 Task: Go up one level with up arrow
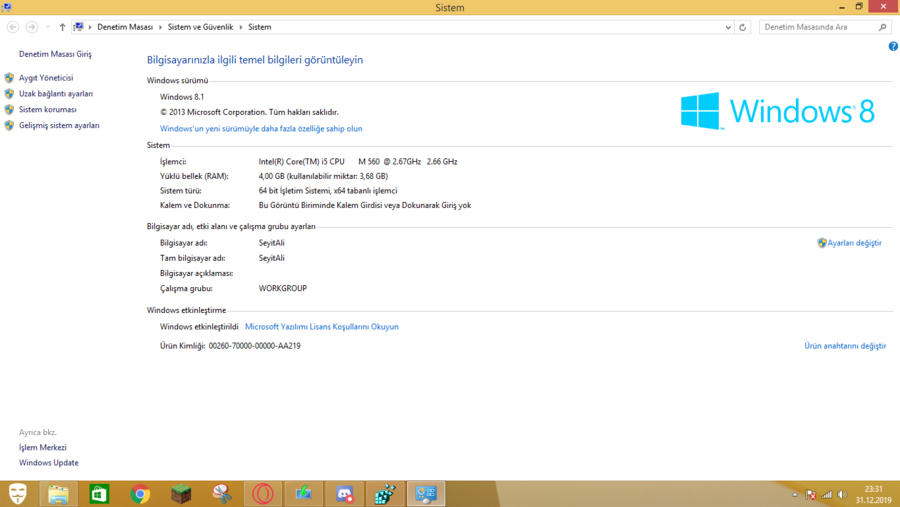point(62,27)
